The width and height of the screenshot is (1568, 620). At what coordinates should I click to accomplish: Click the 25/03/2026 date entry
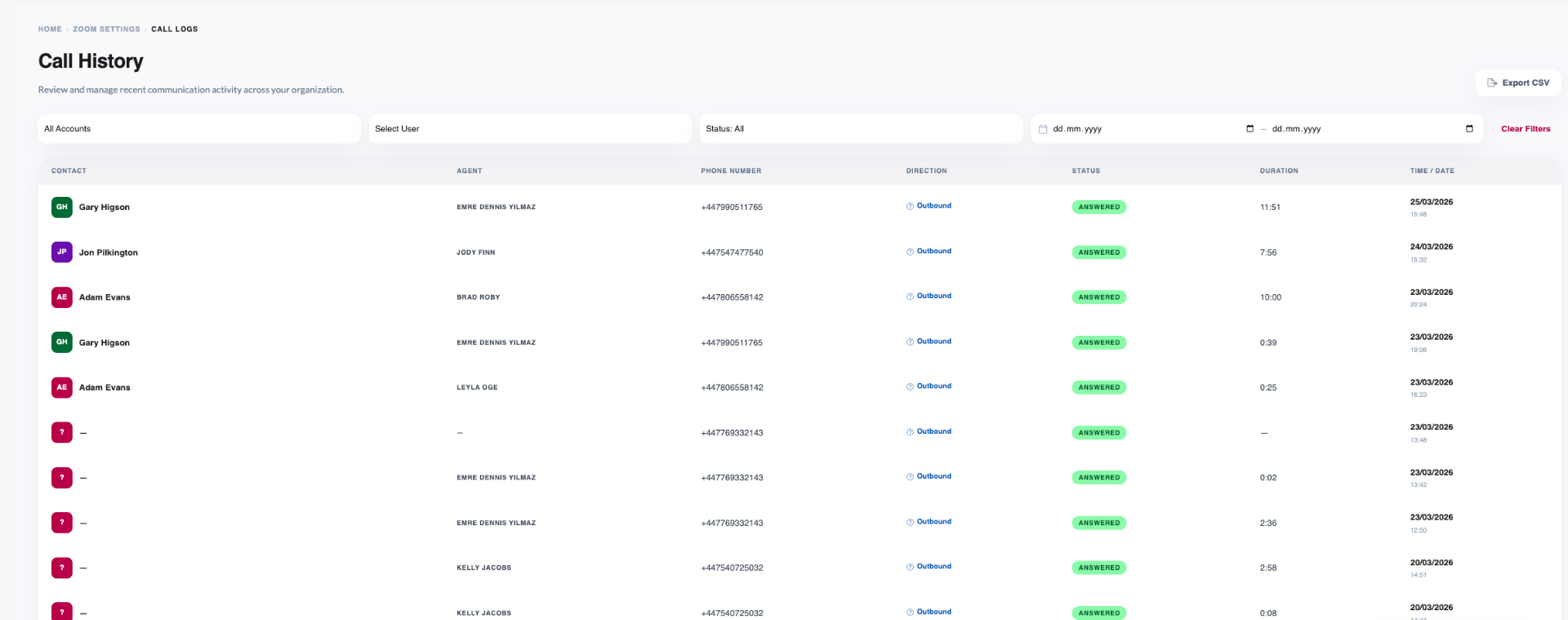click(1432, 202)
